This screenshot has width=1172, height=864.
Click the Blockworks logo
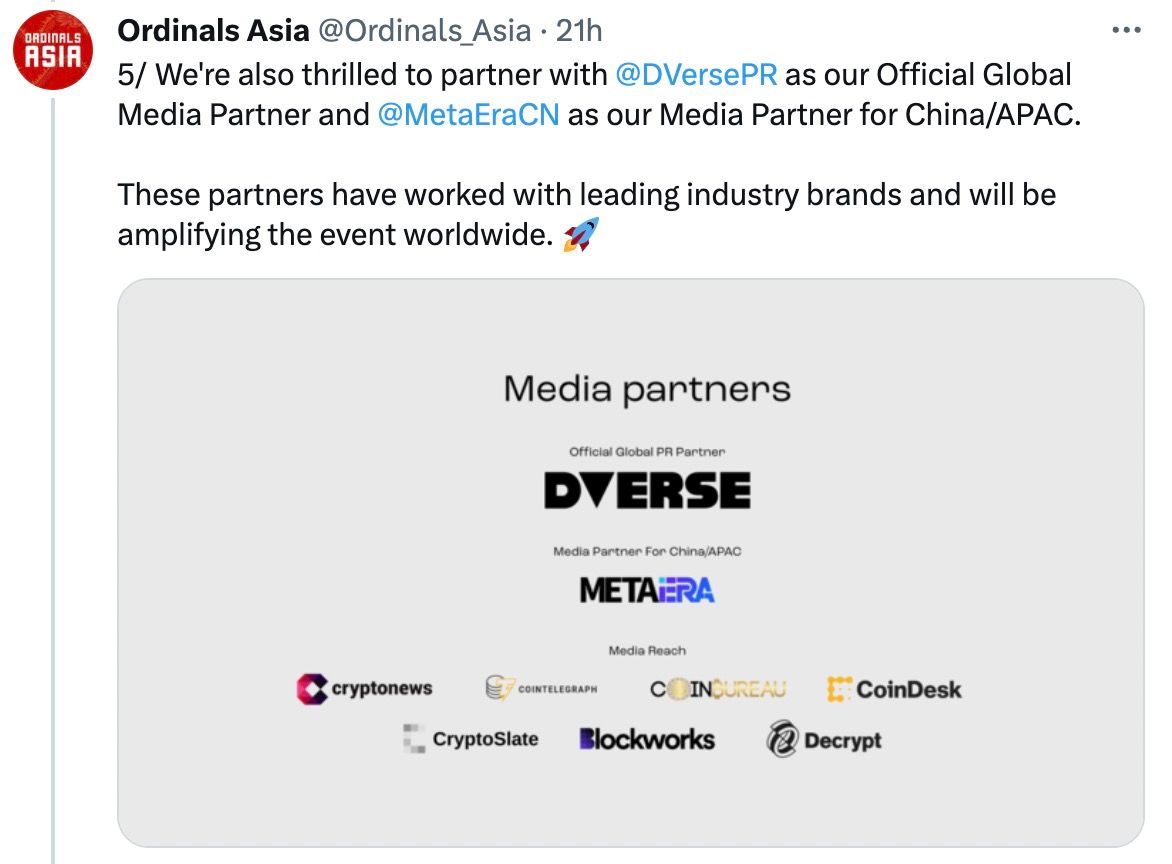click(647, 740)
